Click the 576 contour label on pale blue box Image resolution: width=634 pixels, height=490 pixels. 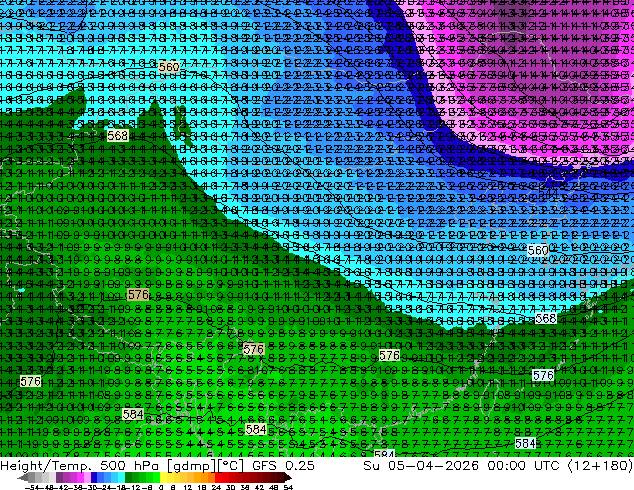[543, 376]
